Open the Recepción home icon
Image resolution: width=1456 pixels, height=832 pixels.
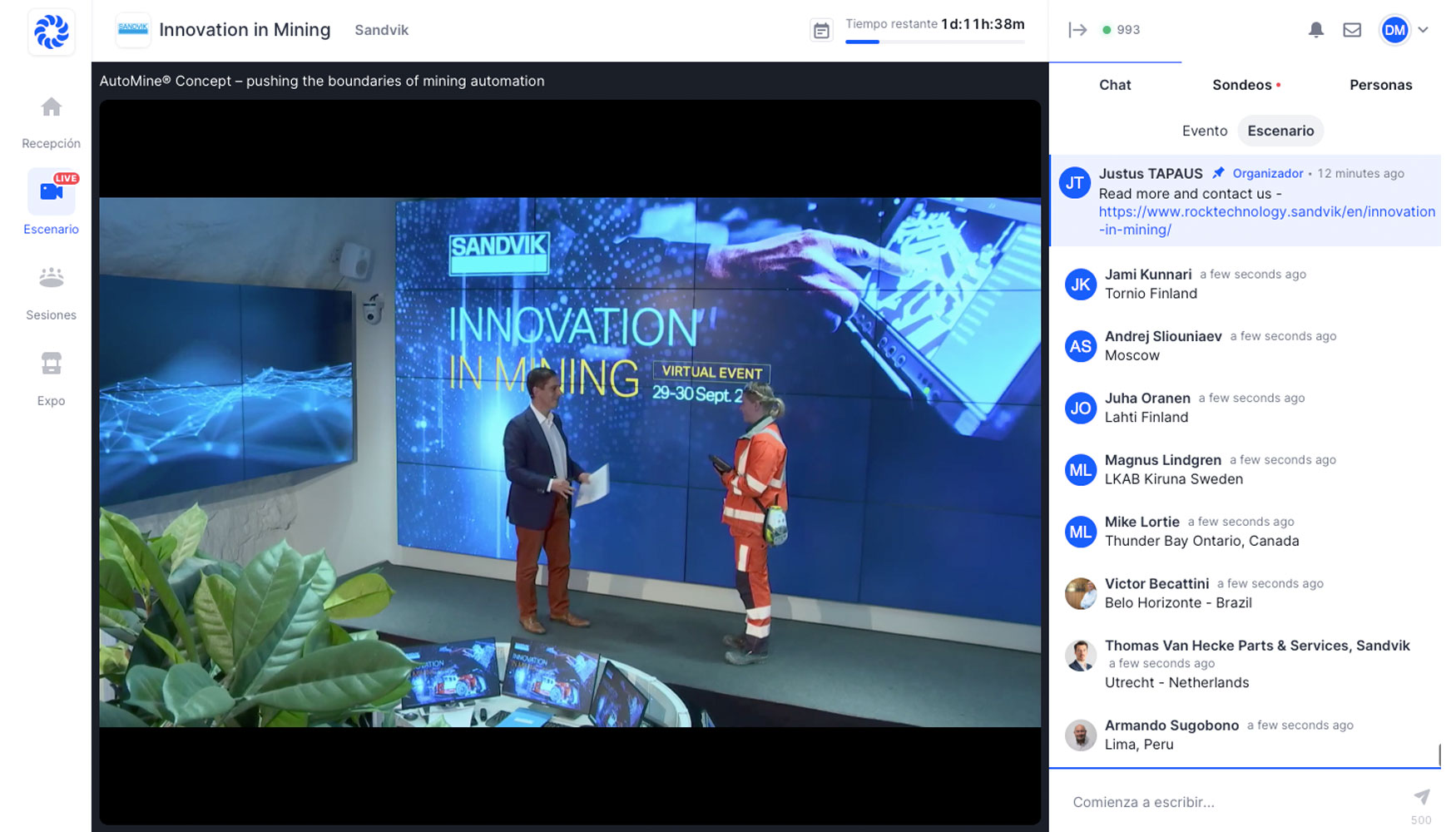(x=52, y=107)
